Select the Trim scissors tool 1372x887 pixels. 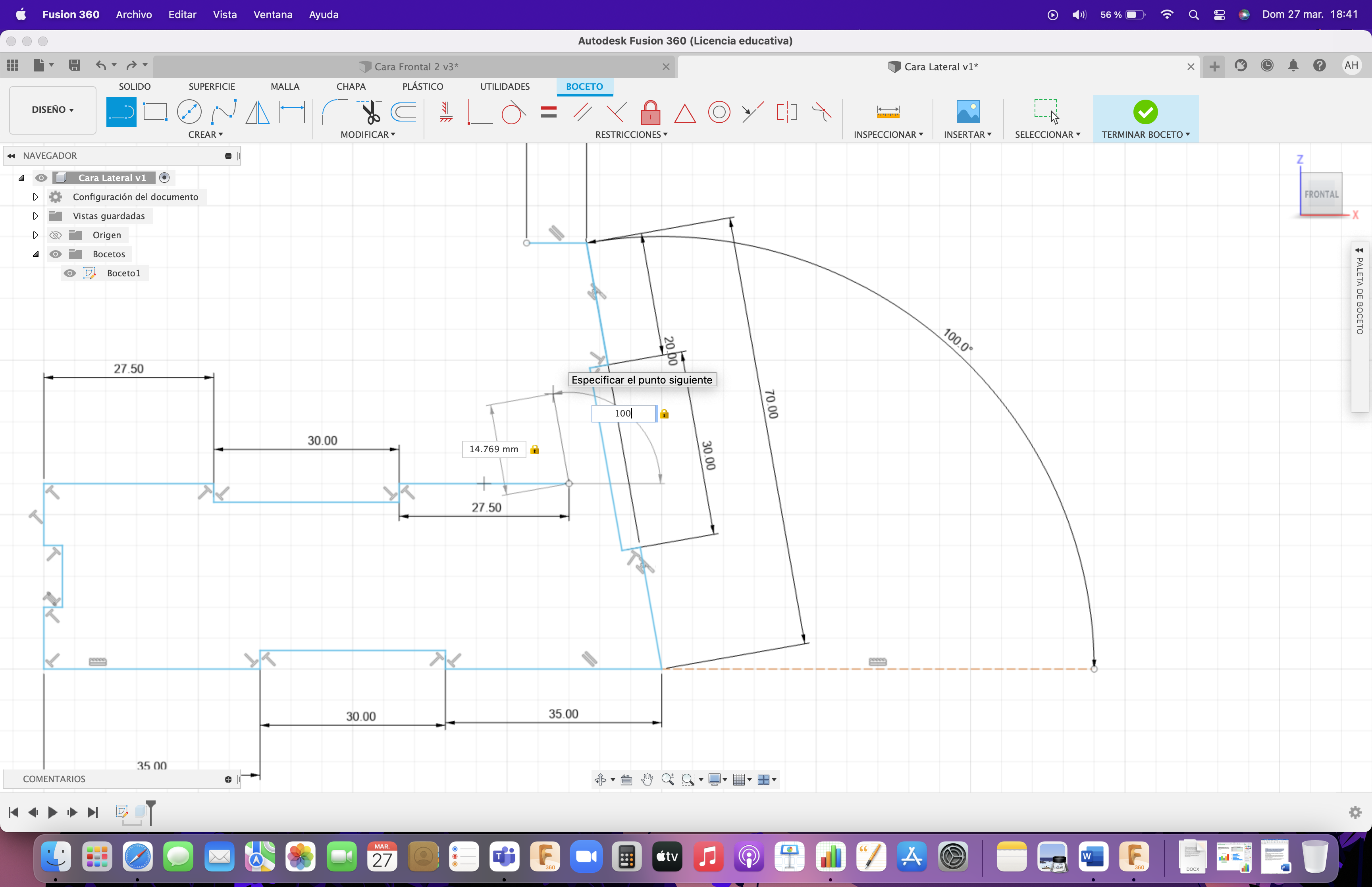coord(370,112)
